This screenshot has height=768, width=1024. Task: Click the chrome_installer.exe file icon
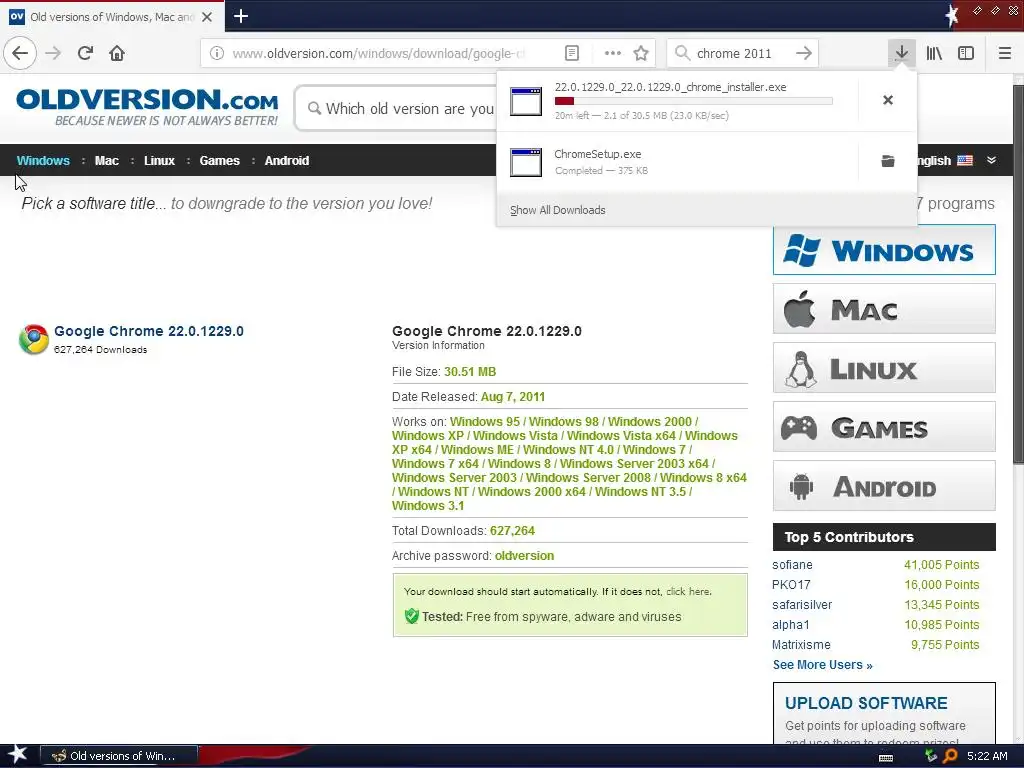point(526,101)
